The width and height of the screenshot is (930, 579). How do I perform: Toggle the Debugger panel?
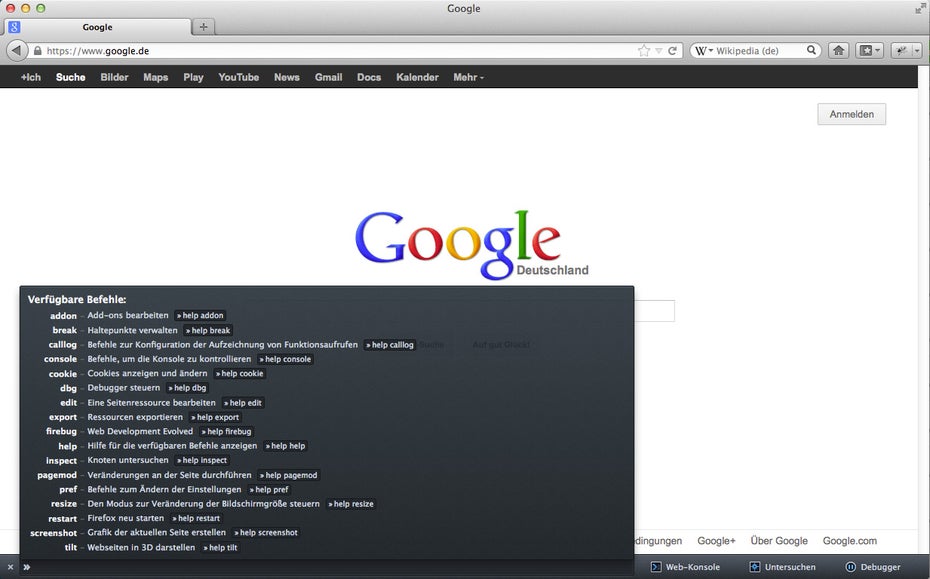872,567
